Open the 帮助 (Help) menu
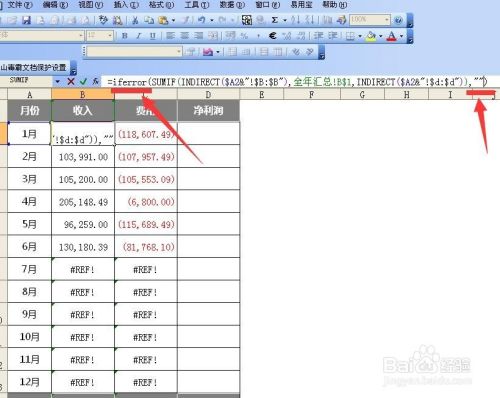 (x=334, y=5)
